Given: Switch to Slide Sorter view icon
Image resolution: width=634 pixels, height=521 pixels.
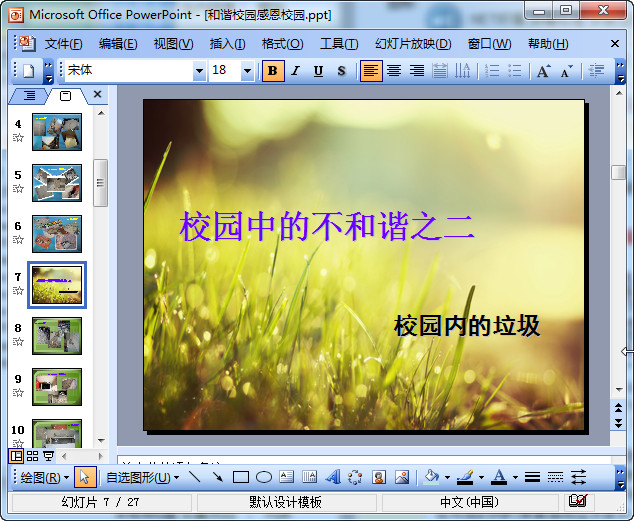Looking at the screenshot, I should click(32, 456).
